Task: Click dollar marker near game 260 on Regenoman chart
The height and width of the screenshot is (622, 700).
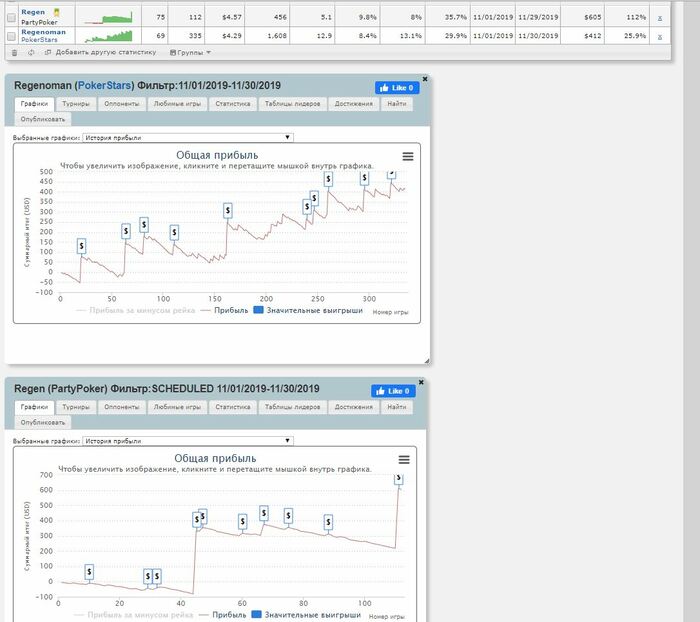Action: point(328,179)
